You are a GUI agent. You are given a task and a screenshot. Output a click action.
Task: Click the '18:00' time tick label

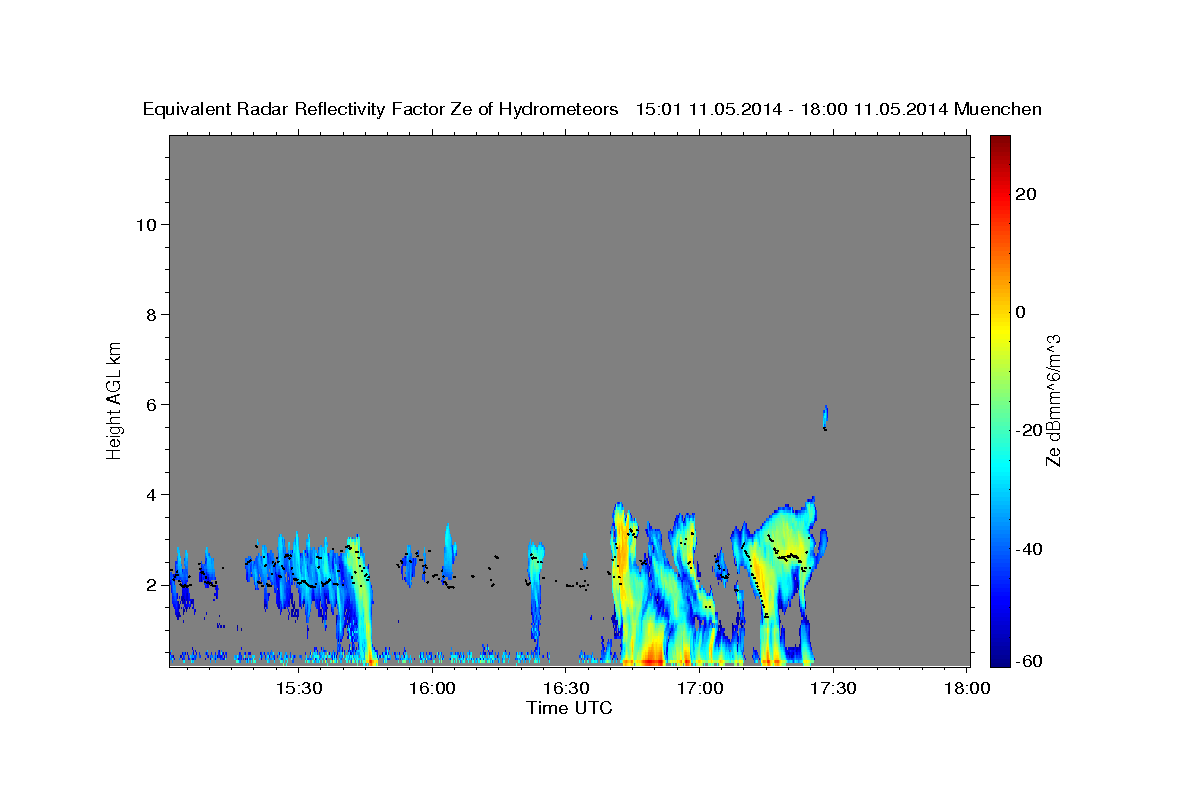[x=968, y=688]
